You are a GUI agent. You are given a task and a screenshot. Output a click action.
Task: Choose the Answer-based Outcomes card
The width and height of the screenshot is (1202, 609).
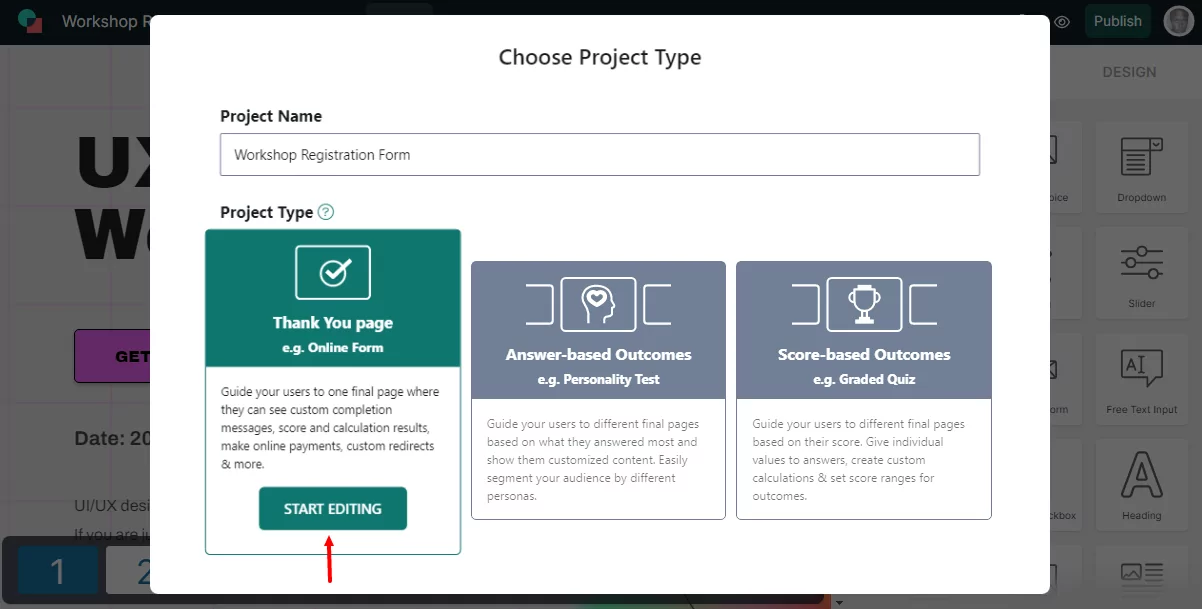pos(598,390)
